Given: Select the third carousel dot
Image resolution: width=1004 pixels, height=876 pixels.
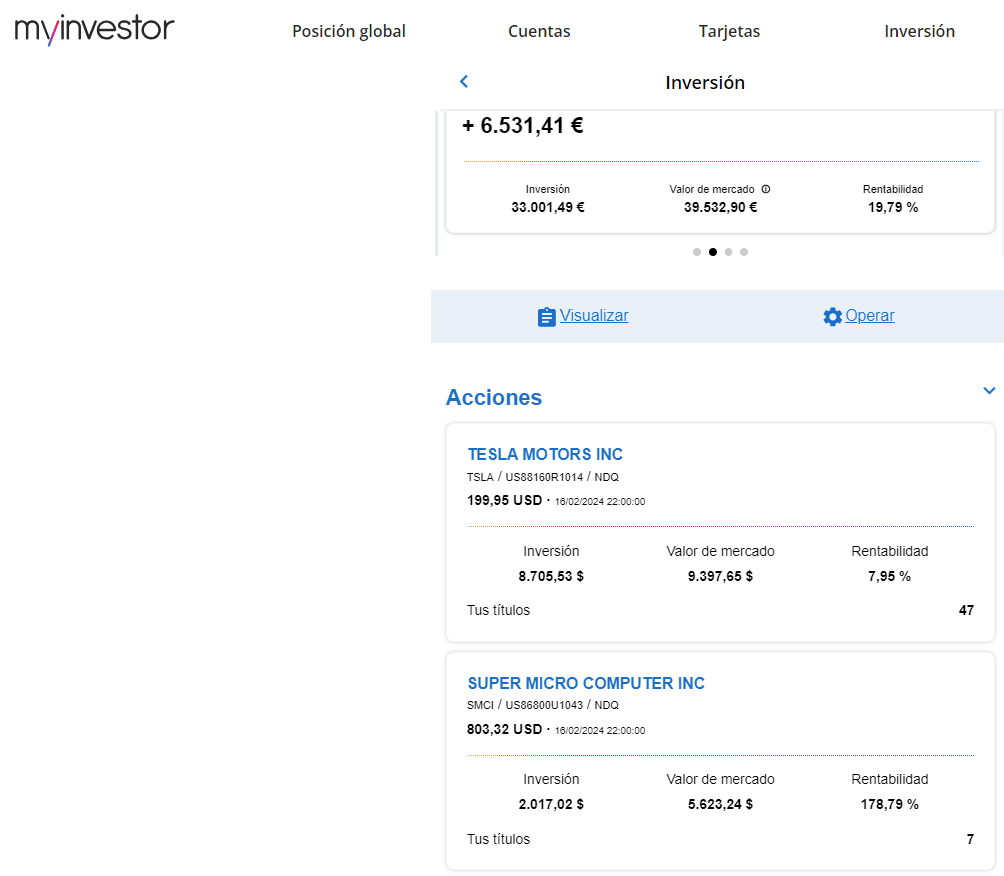Looking at the screenshot, I should 728,252.
